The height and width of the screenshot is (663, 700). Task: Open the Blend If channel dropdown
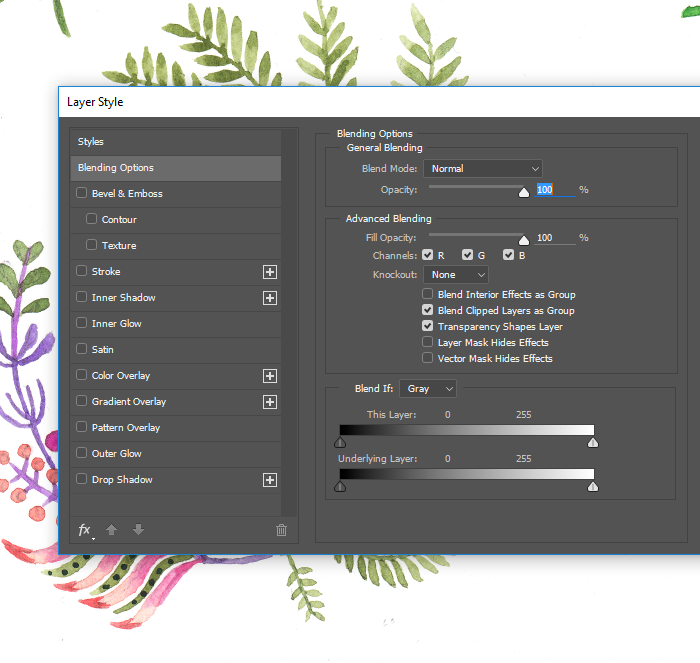[x=428, y=388]
